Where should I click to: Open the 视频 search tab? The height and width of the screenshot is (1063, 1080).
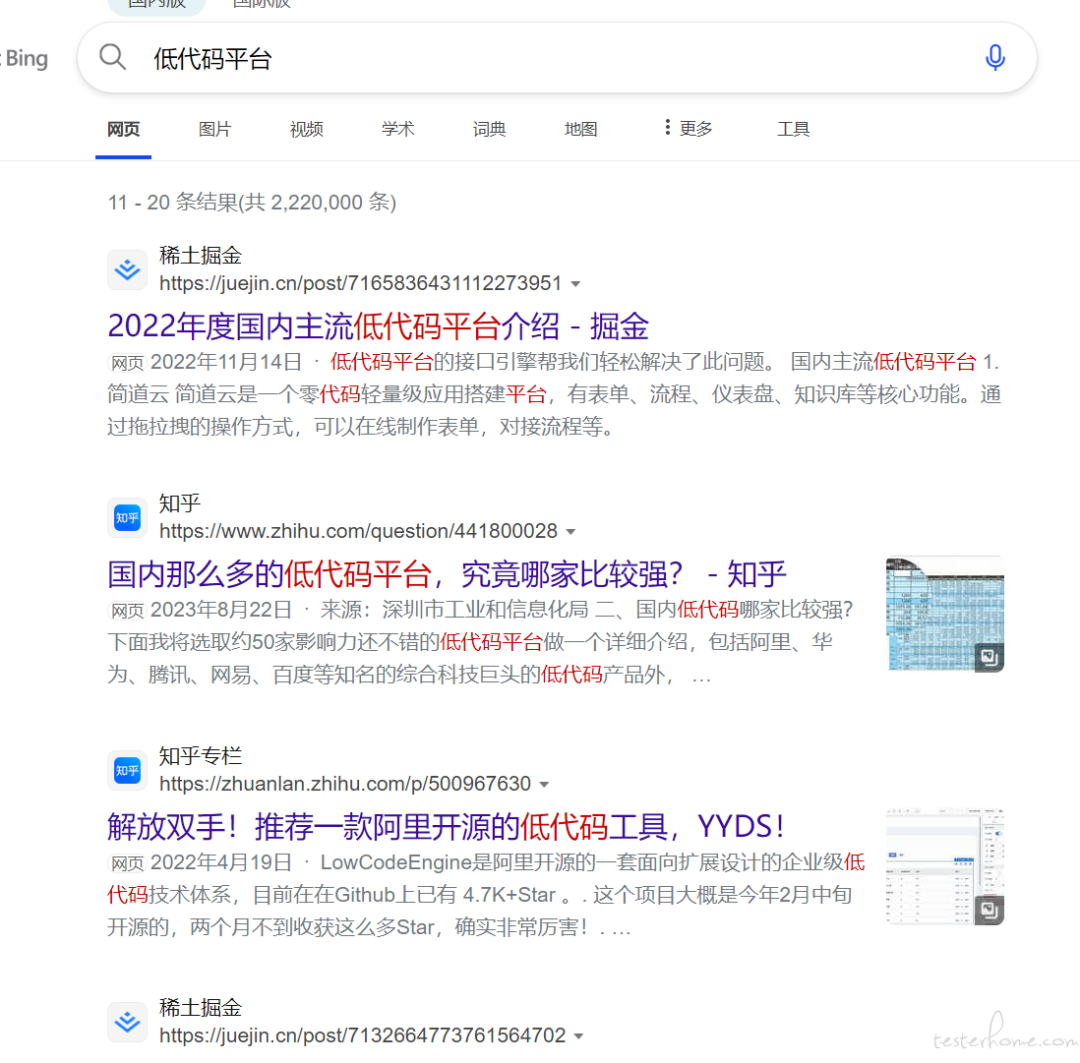305,128
